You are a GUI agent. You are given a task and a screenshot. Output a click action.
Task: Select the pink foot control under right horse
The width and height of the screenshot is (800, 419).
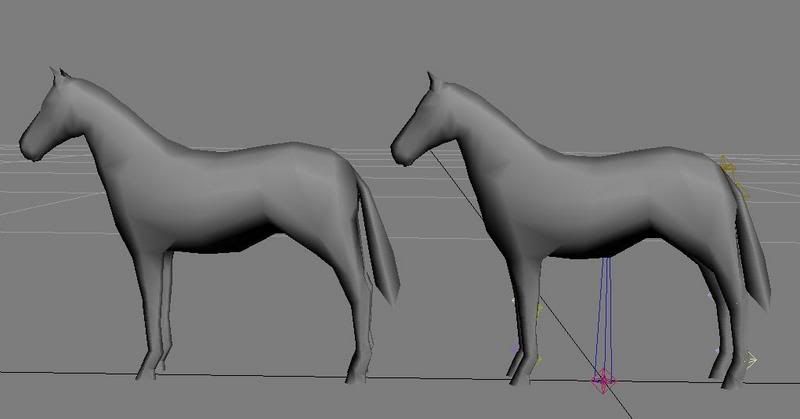click(x=603, y=379)
